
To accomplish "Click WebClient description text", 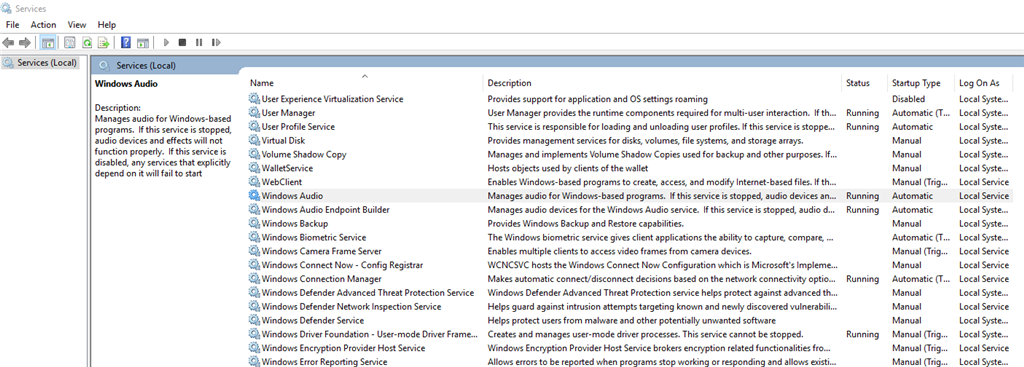I will coord(662,182).
